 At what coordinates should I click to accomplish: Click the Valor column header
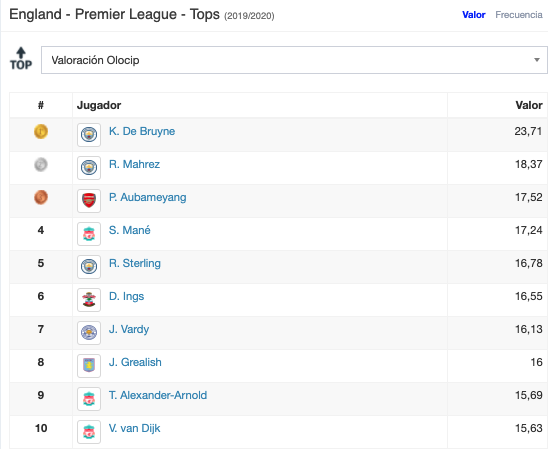click(529, 105)
